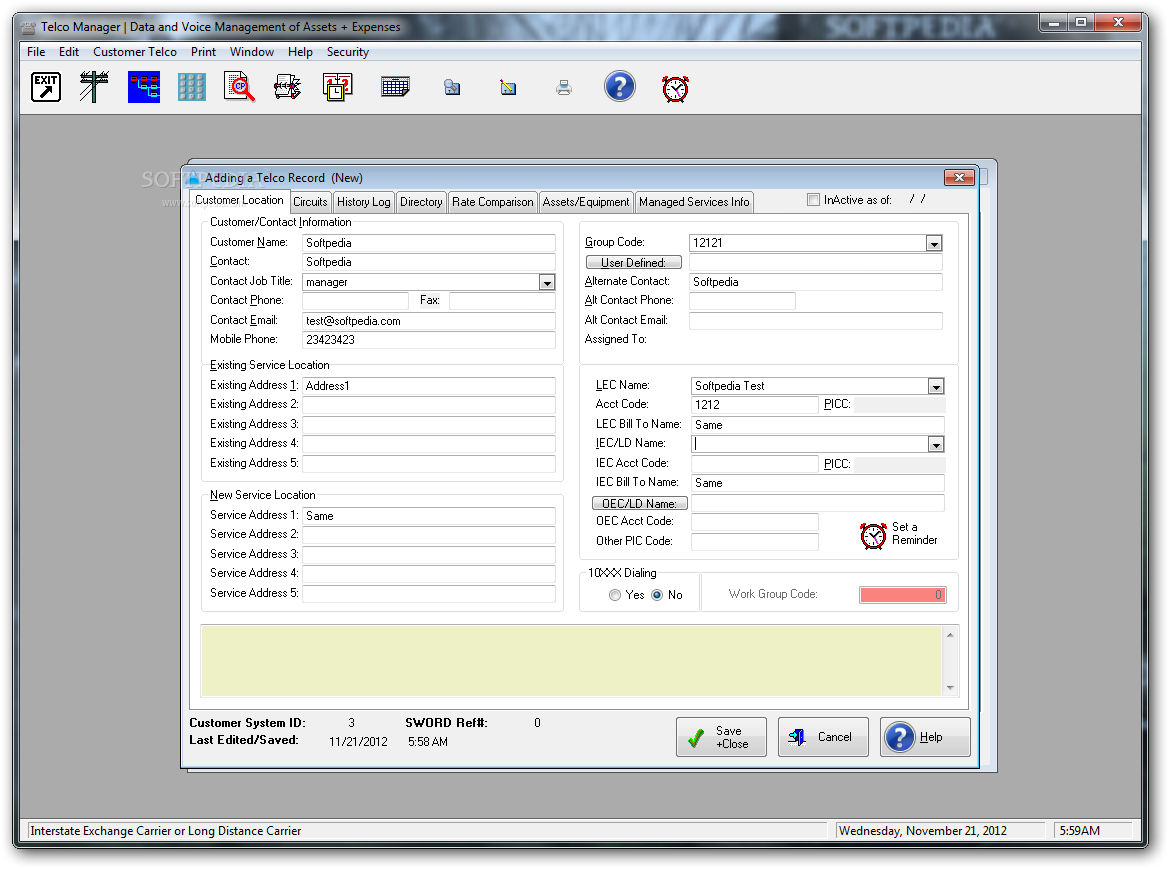1169x869 pixels.
Task: Expand the Group Code dropdown
Action: click(x=933, y=243)
